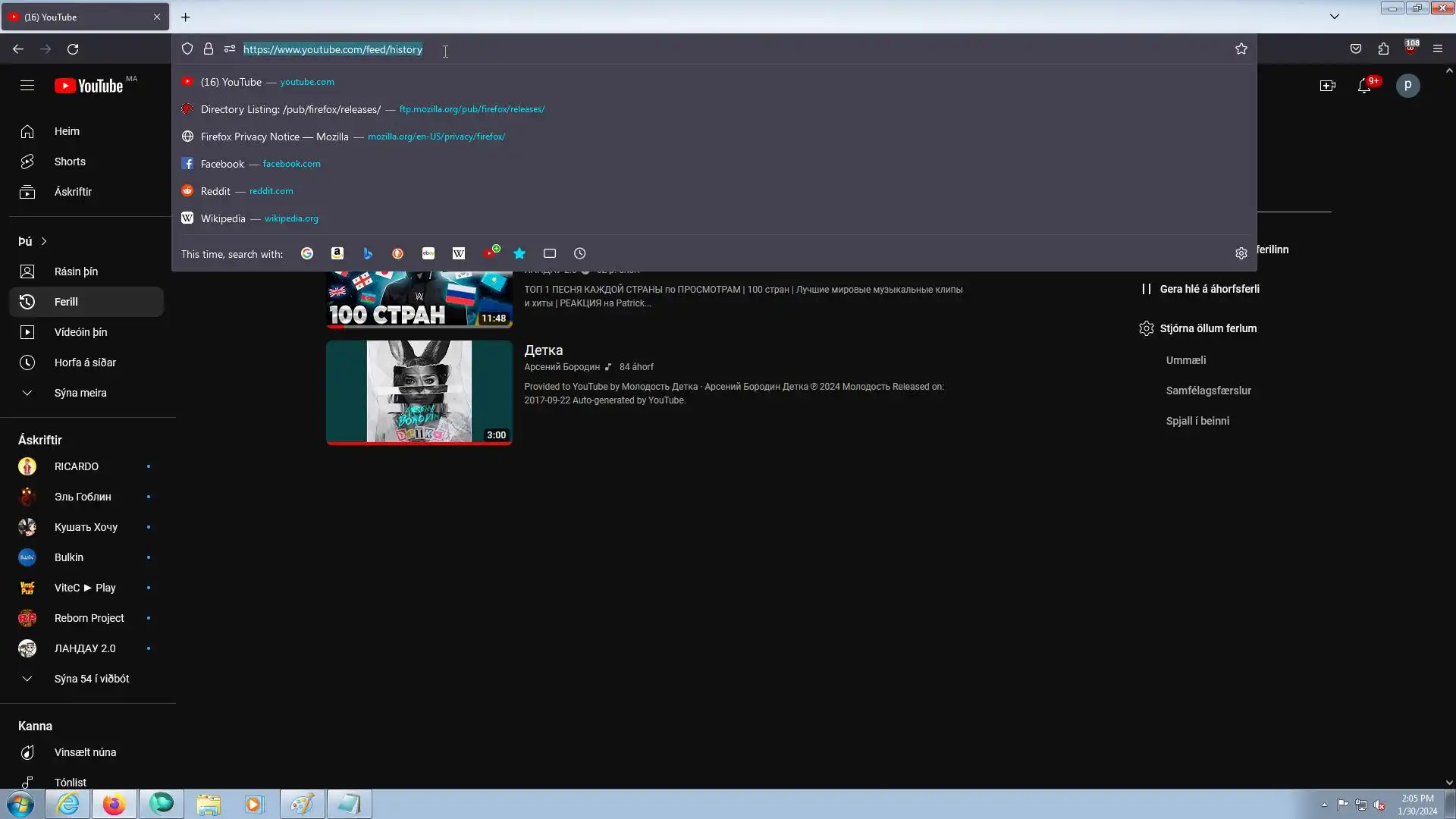Search bookmarks with the star icon
1456x819 pixels.
tap(519, 253)
